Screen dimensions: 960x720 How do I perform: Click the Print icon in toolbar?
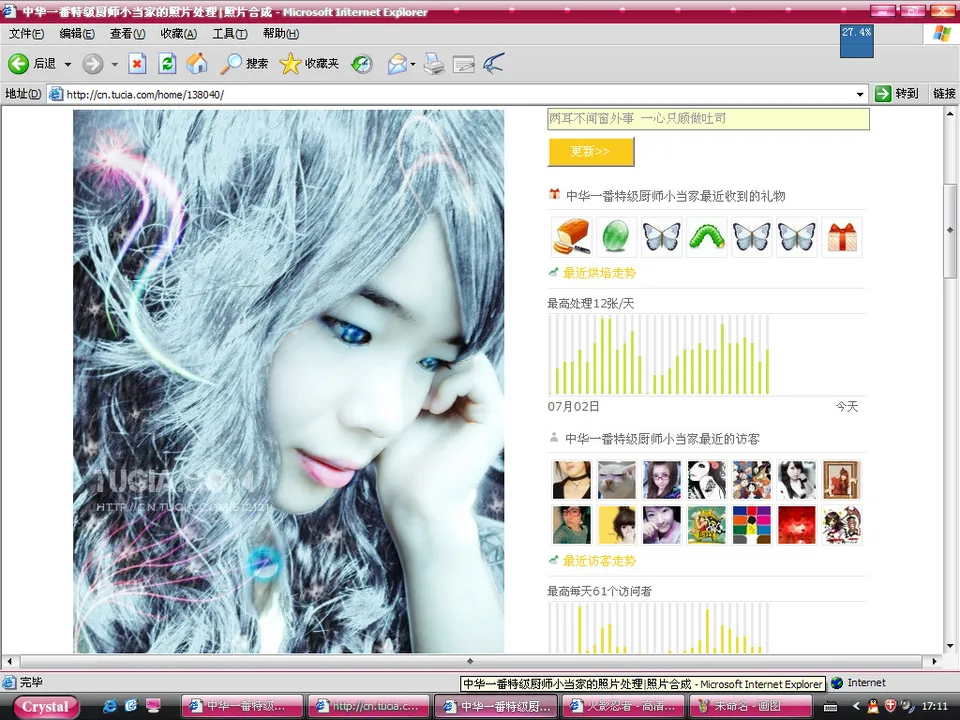tap(433, 64)
